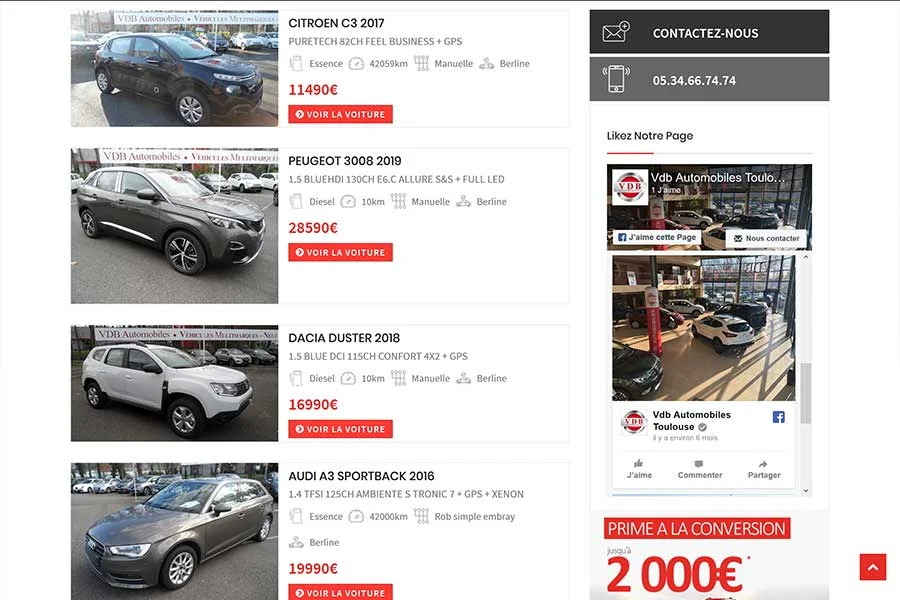This screenshot has width=900, height=600.
Task: Click the VDB logo in Facebook page header
Action: tap(630, 187)
